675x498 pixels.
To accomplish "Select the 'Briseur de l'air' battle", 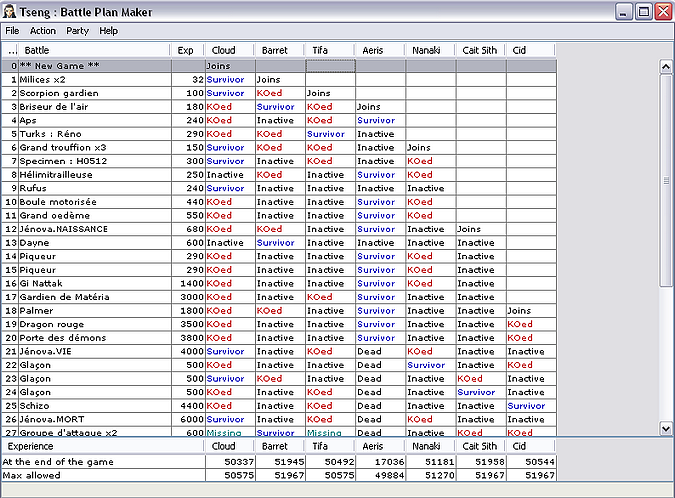I will [x=279, y=107].
